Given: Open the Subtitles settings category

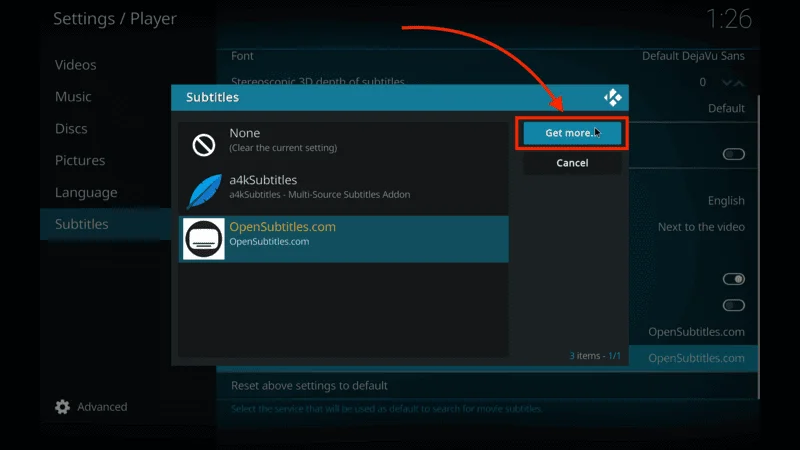Looking at the screenshot, I should coord(106,224).
